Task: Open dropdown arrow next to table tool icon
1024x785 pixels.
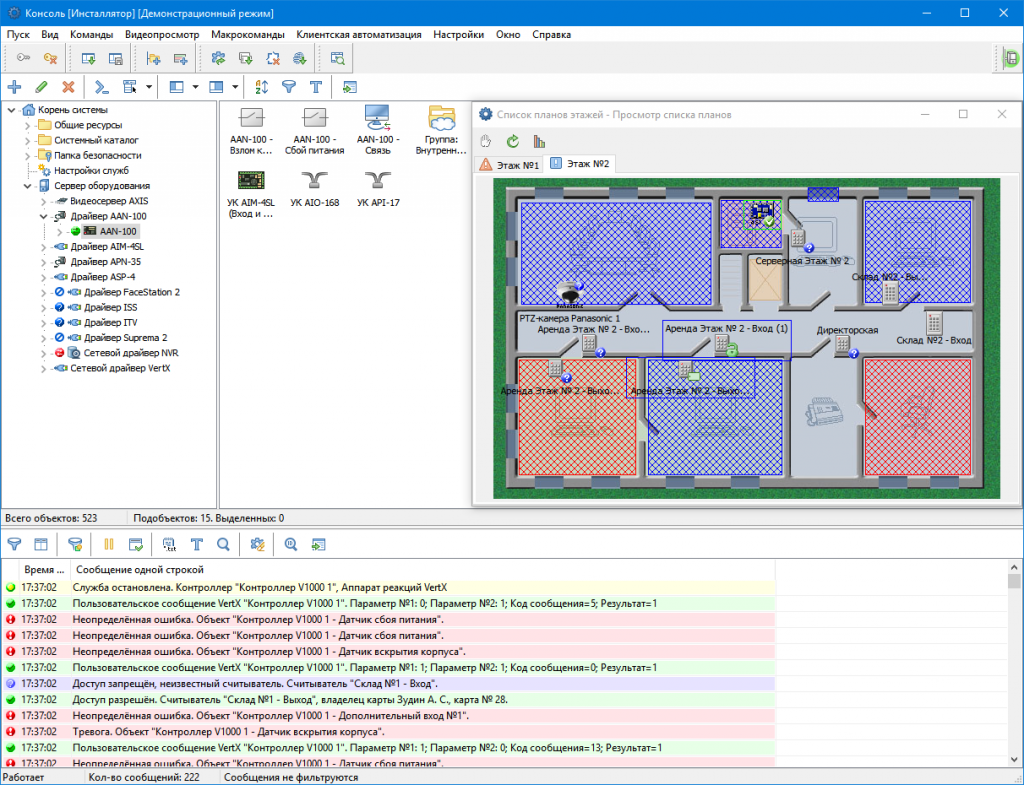Action: tap(149, 87)
